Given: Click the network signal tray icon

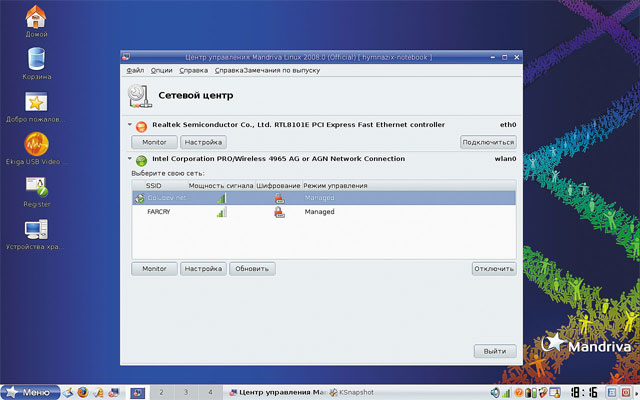Looking at the screenshot, I should coord(506,393).
